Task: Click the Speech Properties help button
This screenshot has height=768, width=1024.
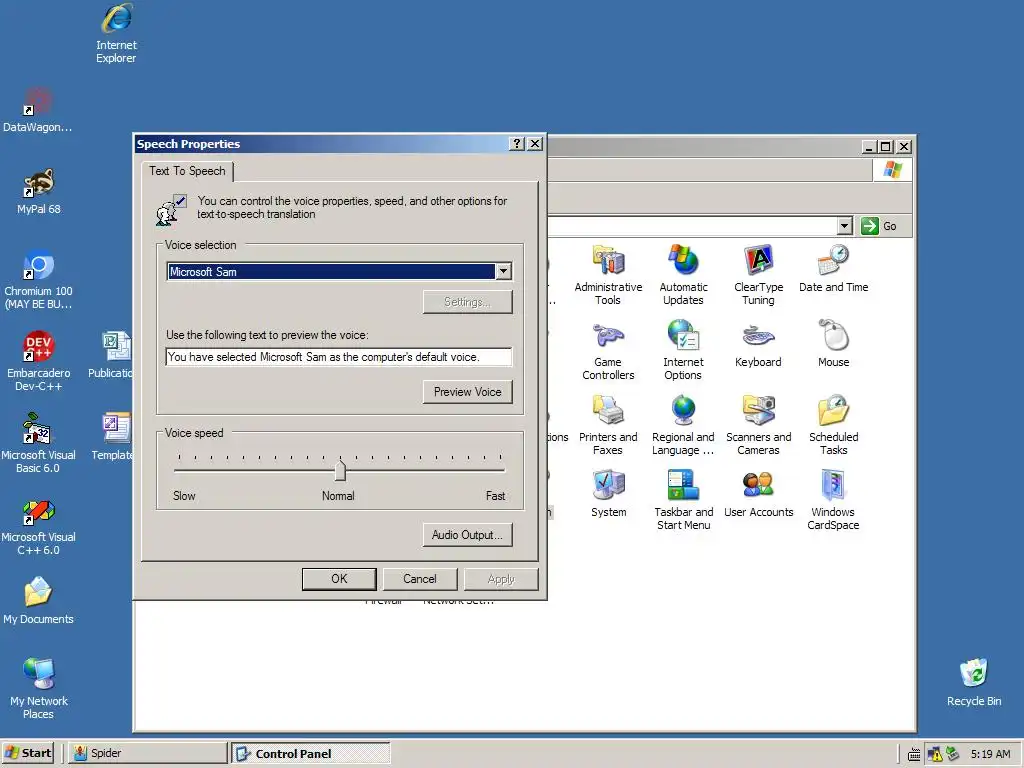Action: (x=517, y=144)
